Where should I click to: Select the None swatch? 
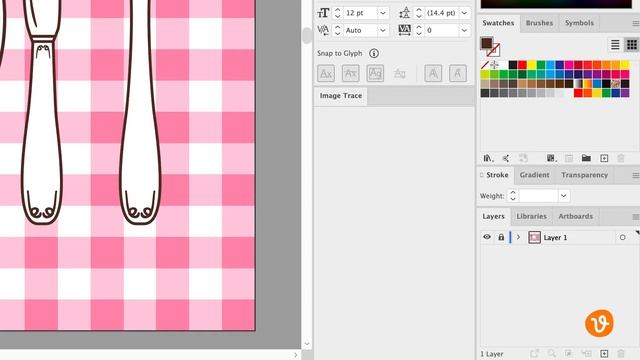tap(485, 65)
